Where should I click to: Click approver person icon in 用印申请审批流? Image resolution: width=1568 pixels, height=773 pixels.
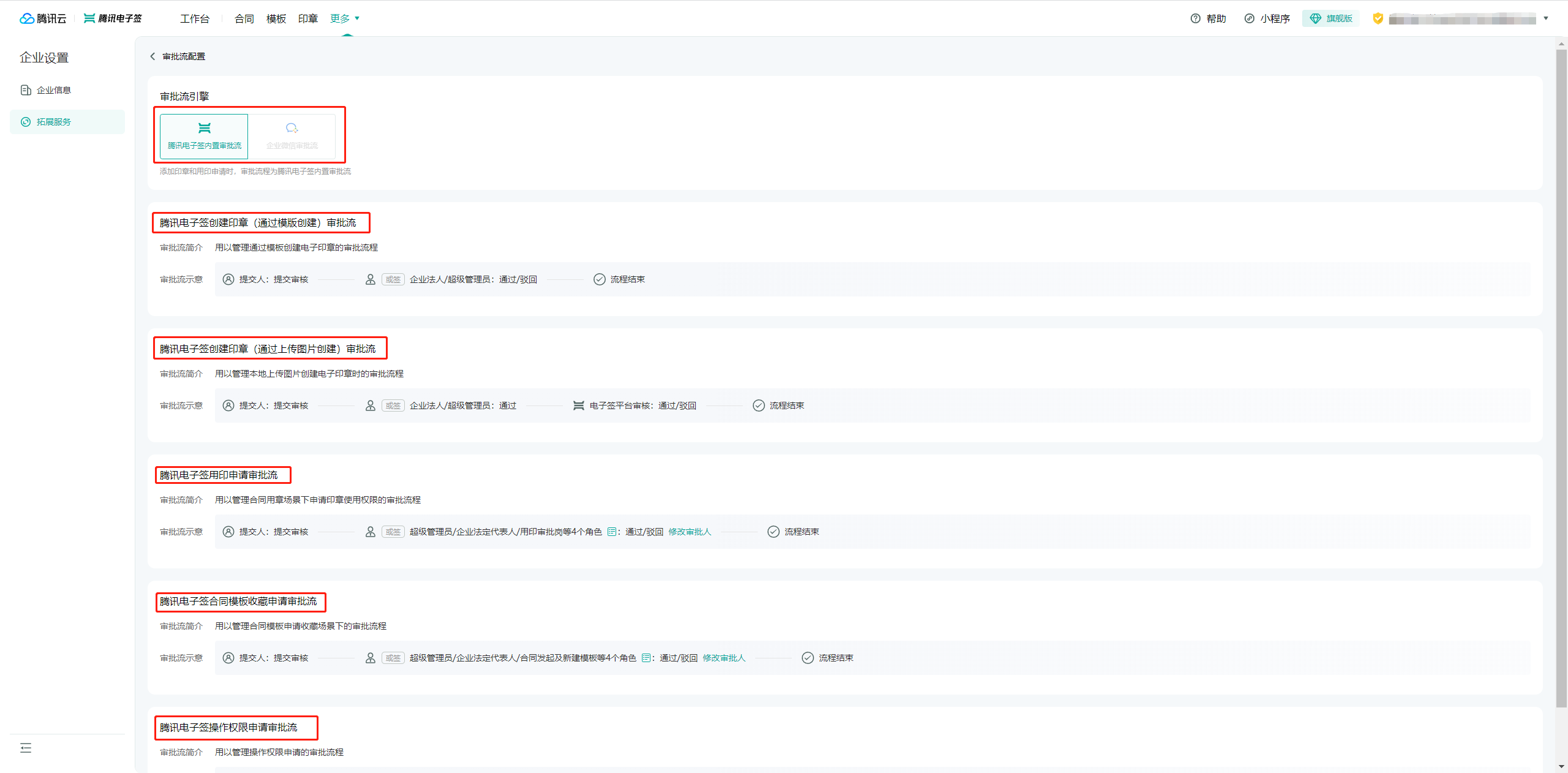click(371, 532)
